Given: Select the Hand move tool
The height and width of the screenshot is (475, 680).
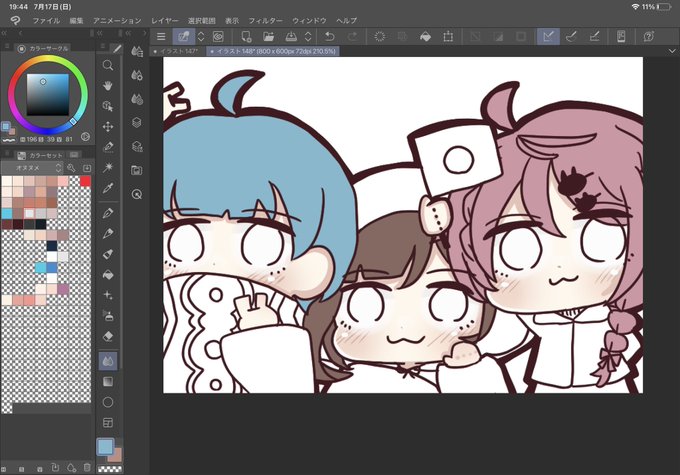Looking at the screenshot, I should 108,86.
